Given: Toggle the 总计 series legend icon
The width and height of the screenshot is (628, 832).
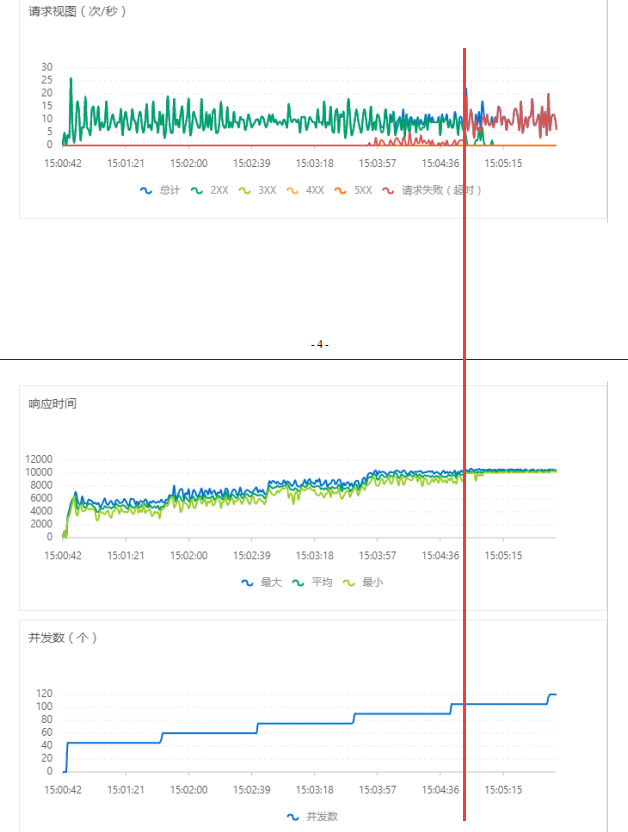Looking at the screenshot, I should pyautogui.click(x=146, y=190).
